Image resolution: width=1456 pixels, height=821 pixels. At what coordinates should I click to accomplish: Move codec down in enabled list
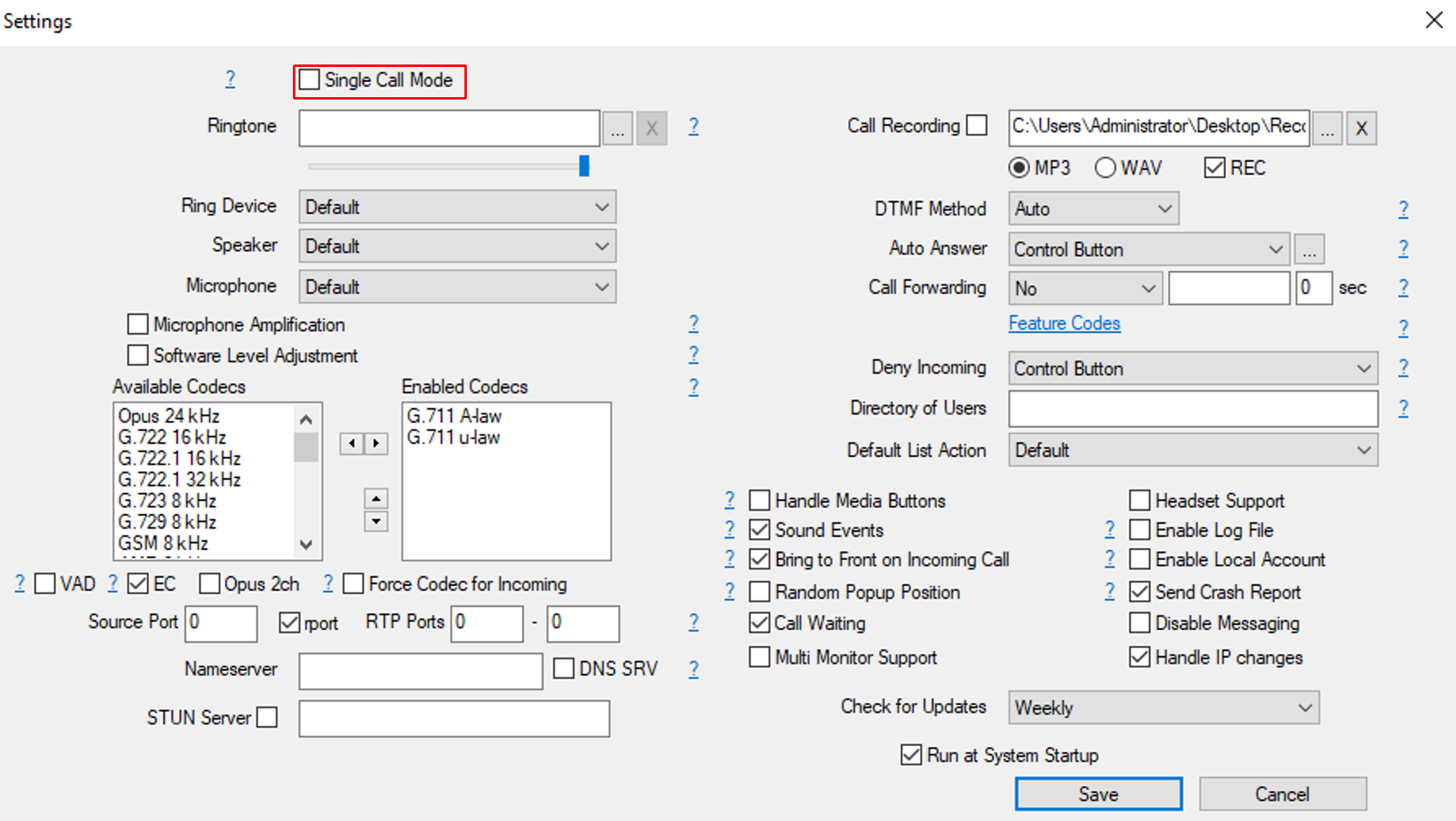375,521
